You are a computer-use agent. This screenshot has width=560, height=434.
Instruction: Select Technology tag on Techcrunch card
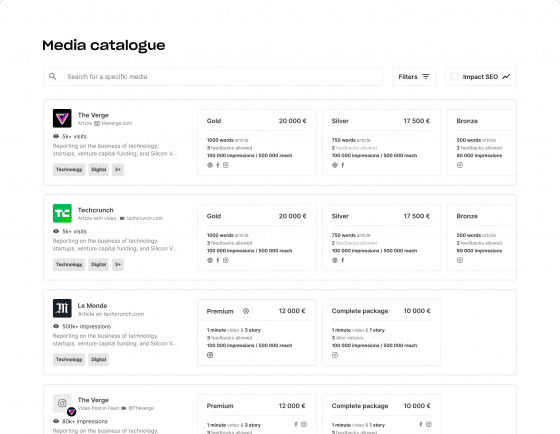pos(69,264)
